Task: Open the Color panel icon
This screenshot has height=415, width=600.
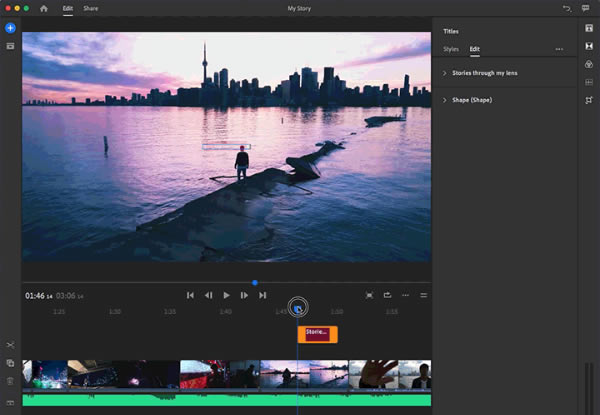Action: (589, 64)
